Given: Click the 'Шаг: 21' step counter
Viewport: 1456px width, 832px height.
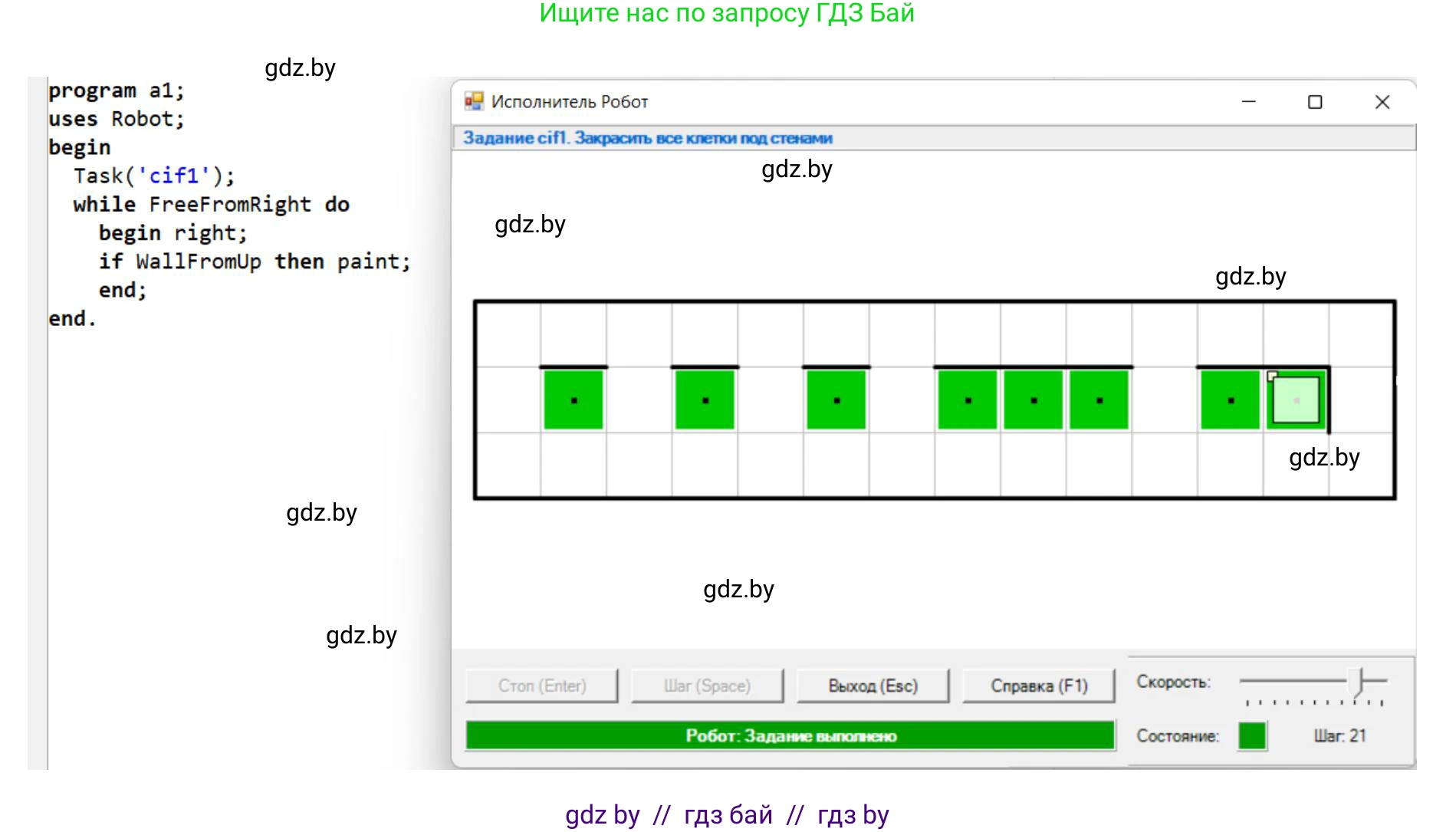Looking at the screenshot, I should click(x=1339, y=736).
